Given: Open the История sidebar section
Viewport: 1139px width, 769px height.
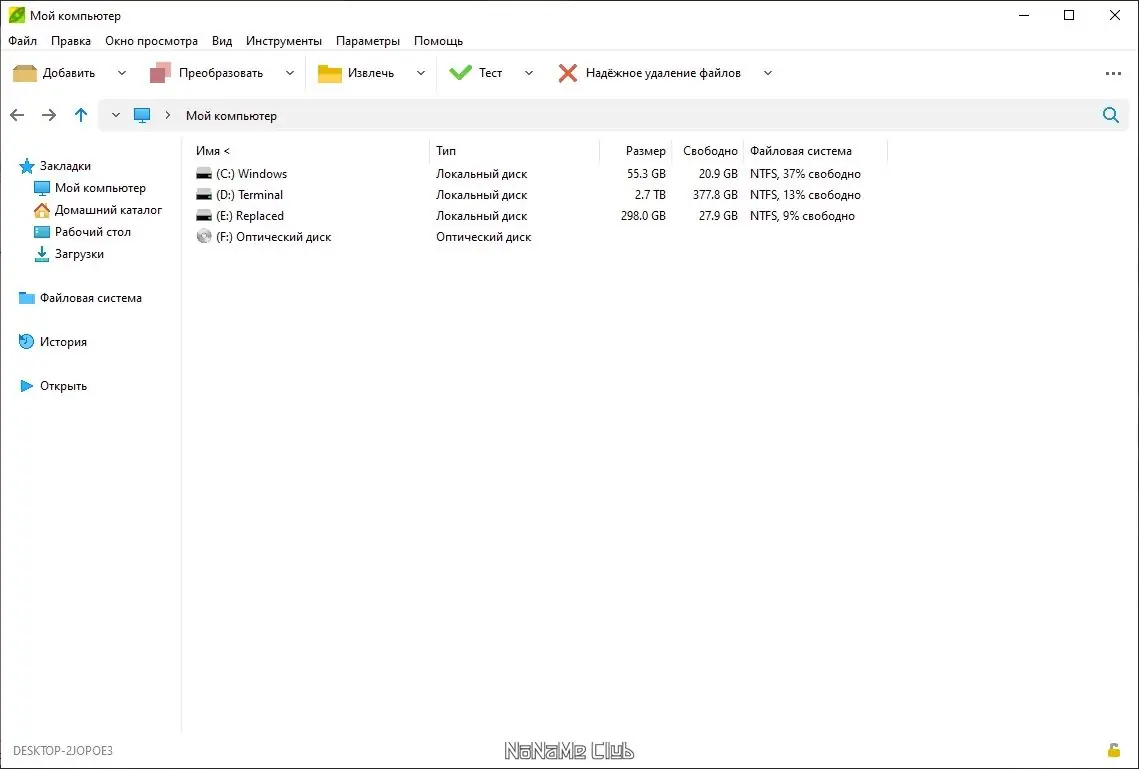Looking at the screenshot, I should 63,342.
